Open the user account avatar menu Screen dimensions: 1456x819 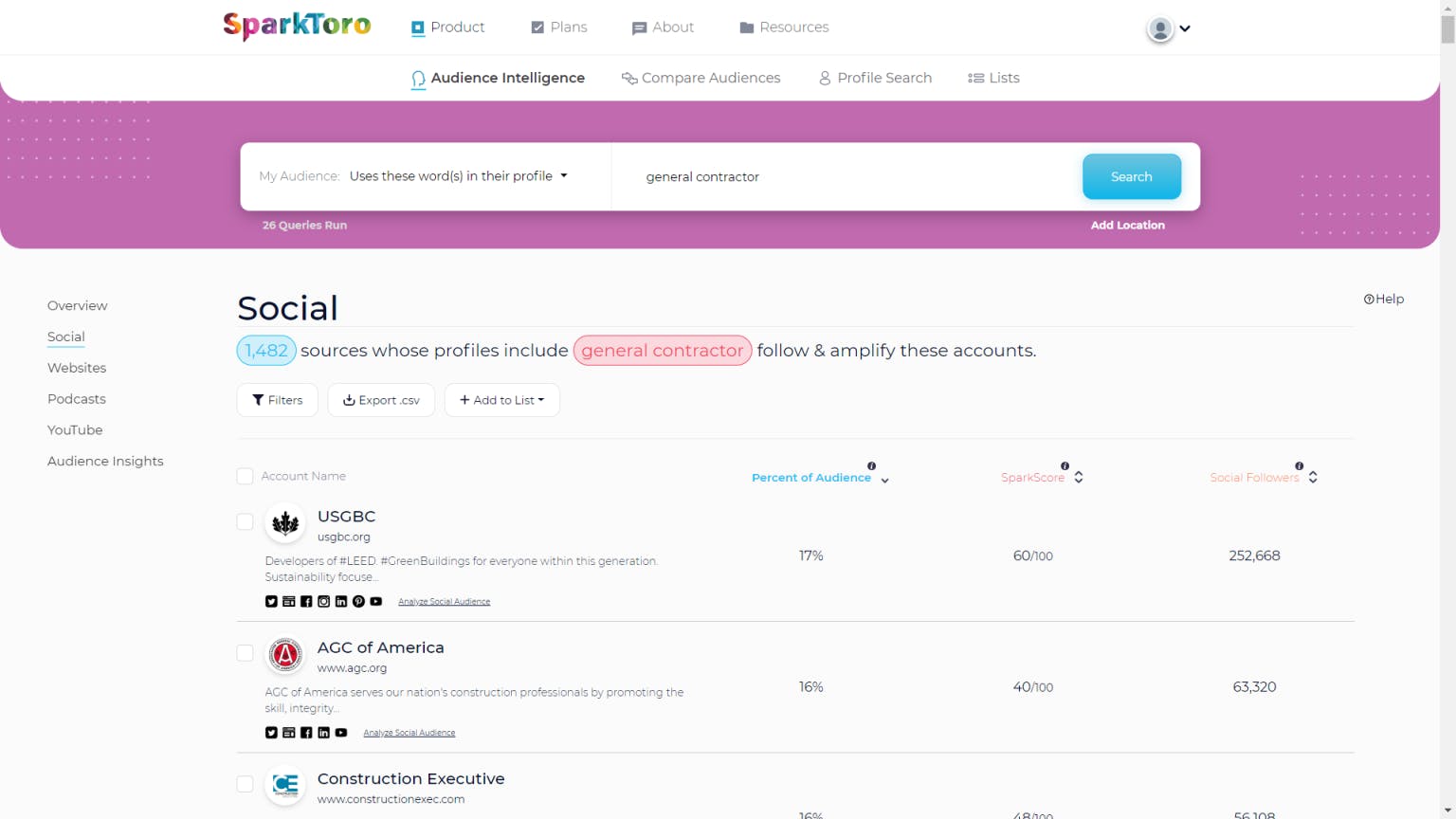point(1159,28)
